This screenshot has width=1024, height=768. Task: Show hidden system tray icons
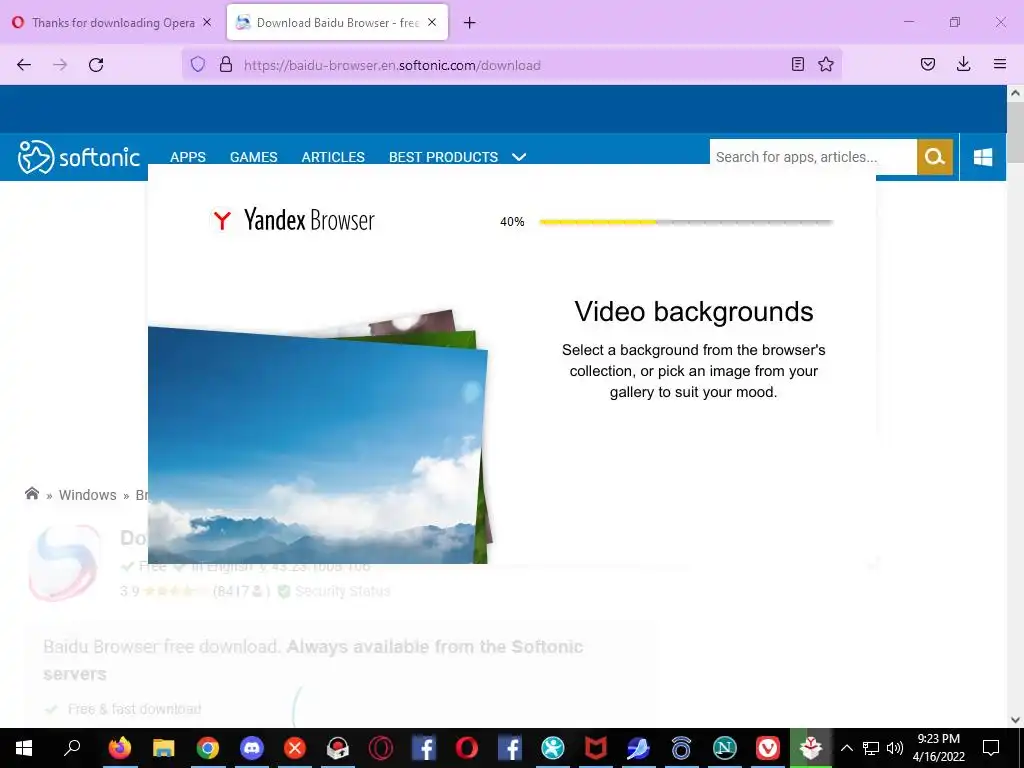tap(846, 748)
